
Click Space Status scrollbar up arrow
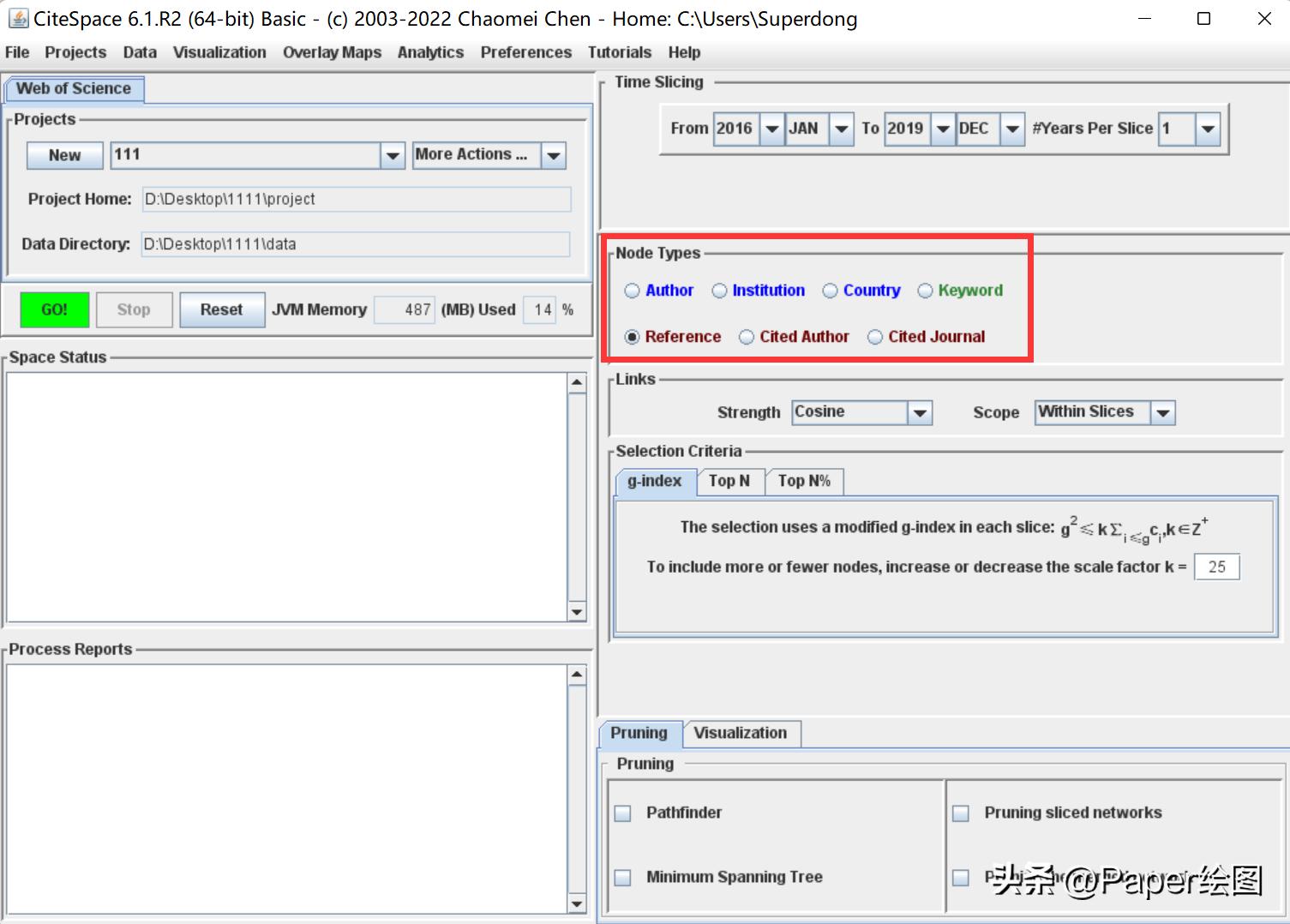[x=577, y=382]
